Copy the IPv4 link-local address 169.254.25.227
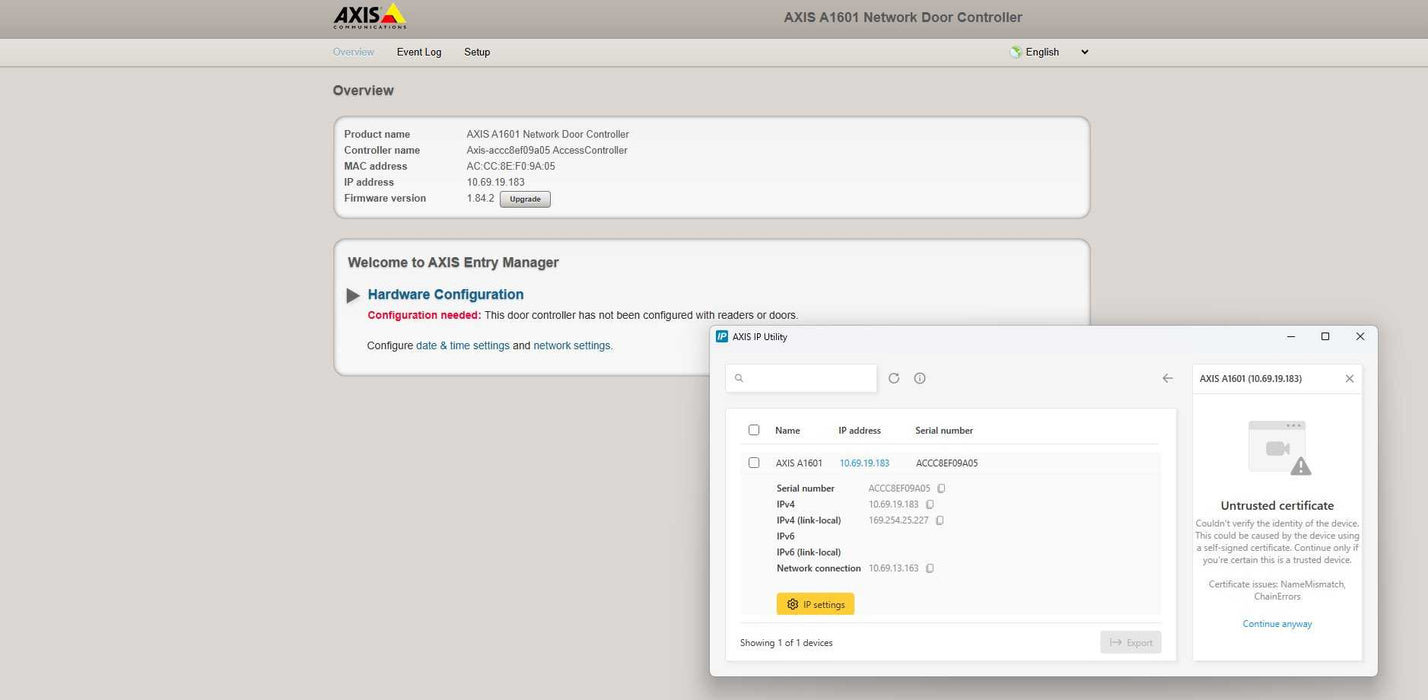1428x700 pixels. pos(939,521)
